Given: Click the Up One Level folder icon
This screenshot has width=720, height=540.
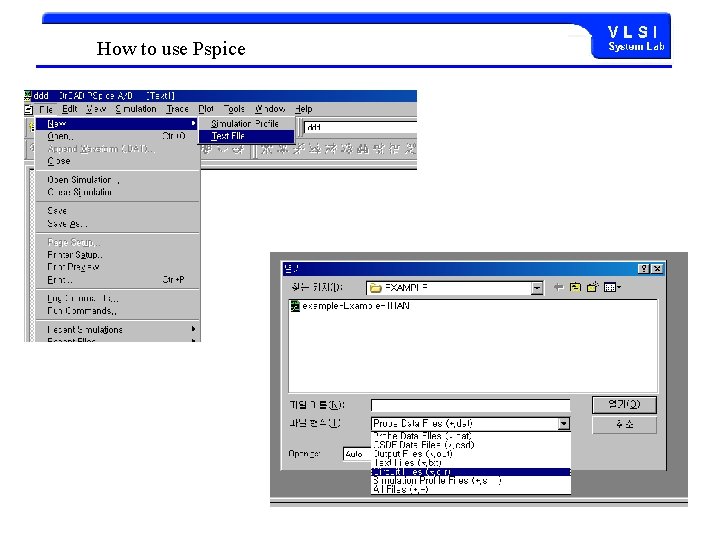Looking at the screenshot, I should coord(575,287).
